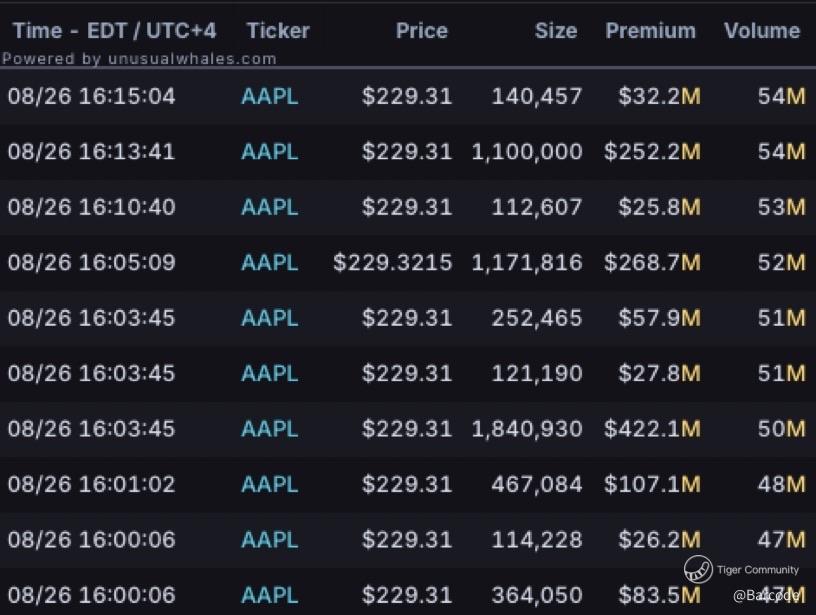
Task: Select the $422.1M premium value
Action: click(652, 429)
